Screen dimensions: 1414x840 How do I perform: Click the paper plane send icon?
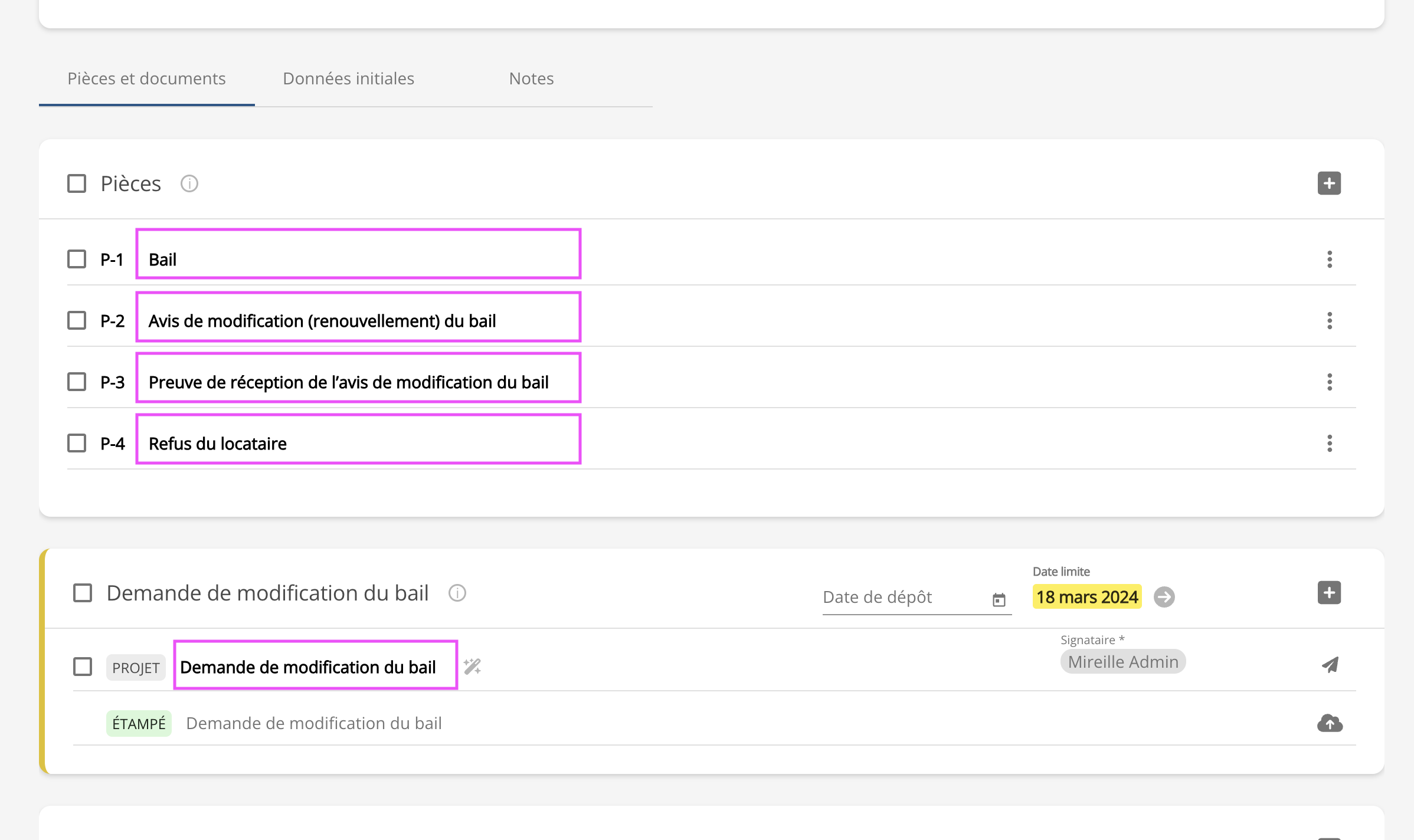coord(1330,665)
